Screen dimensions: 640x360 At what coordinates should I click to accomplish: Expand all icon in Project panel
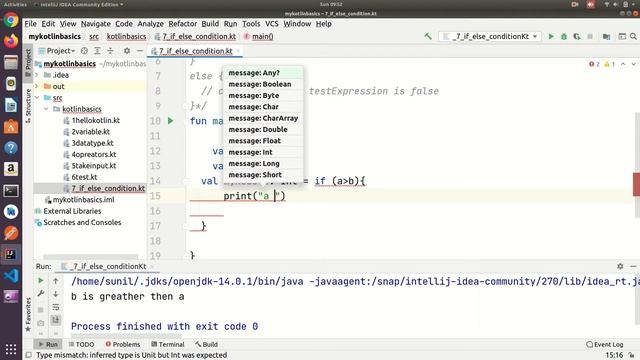97,51
